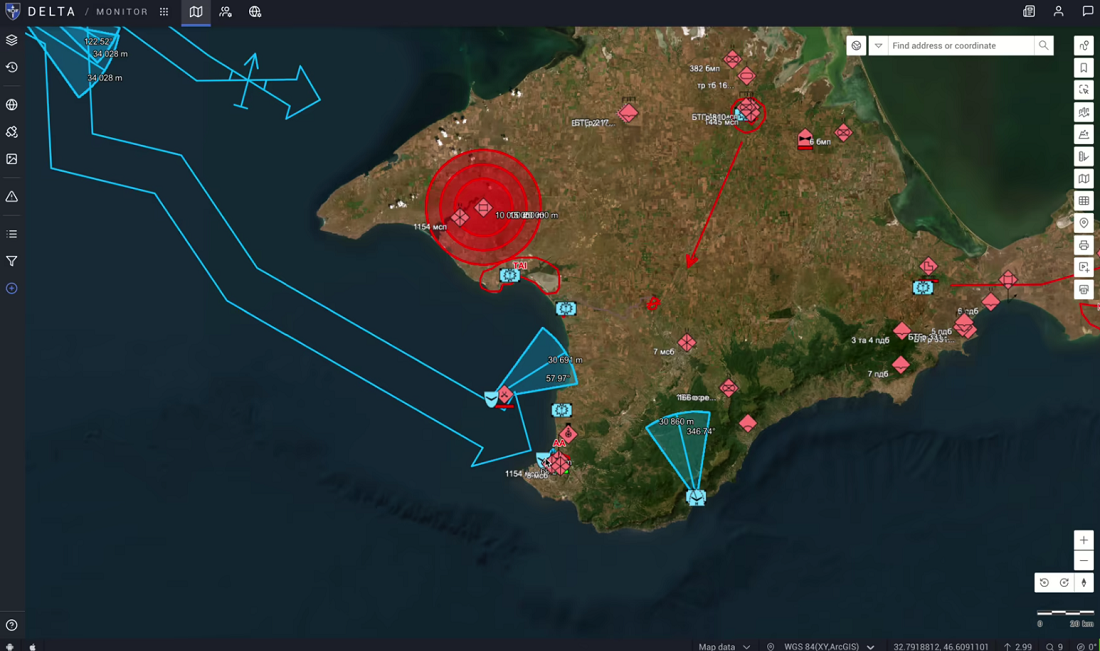Image resolution: width=1100 pixels, height=651 pixels.
Task: Click the print icon in right toolbar
Action: tap(1083, 245)
